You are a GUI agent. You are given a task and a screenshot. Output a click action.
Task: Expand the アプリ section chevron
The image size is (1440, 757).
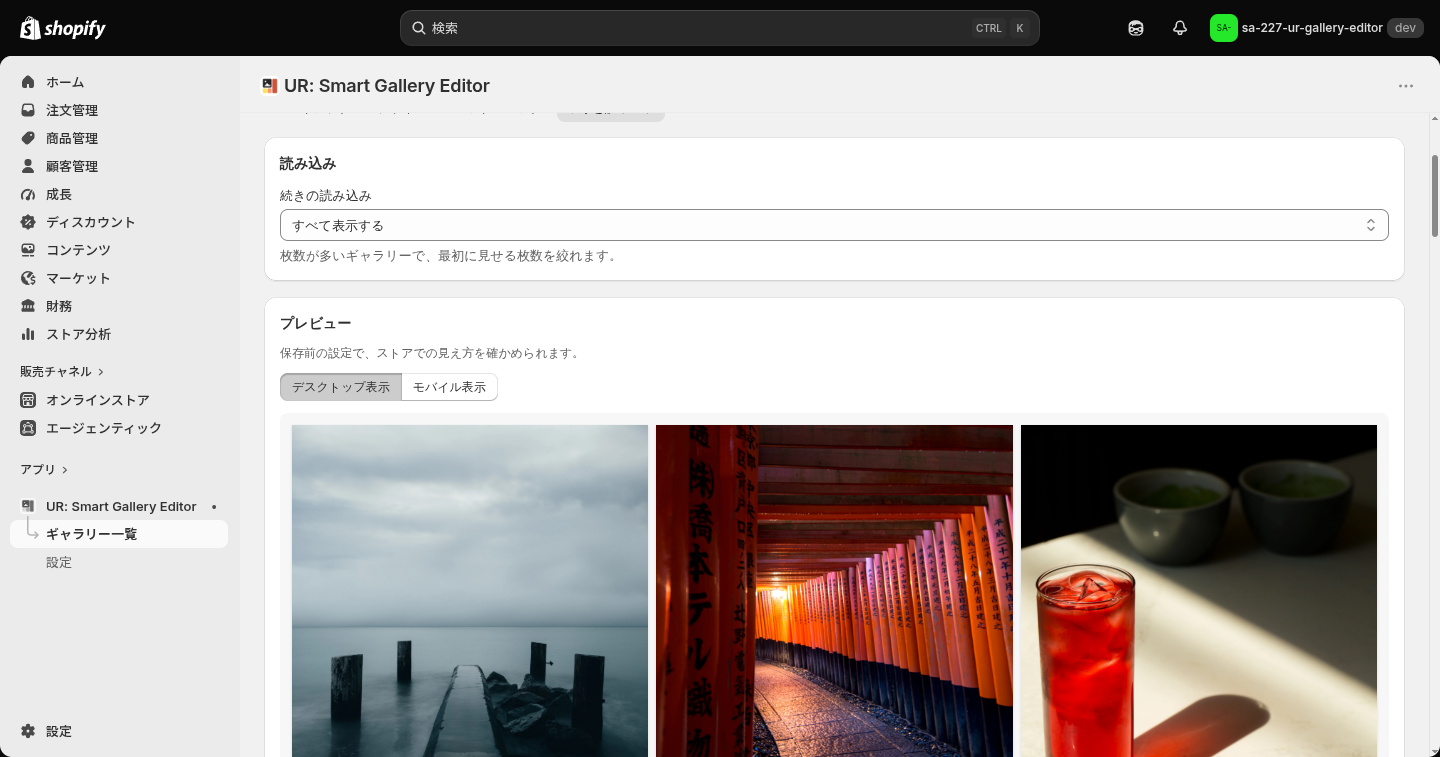coord(65,470)
